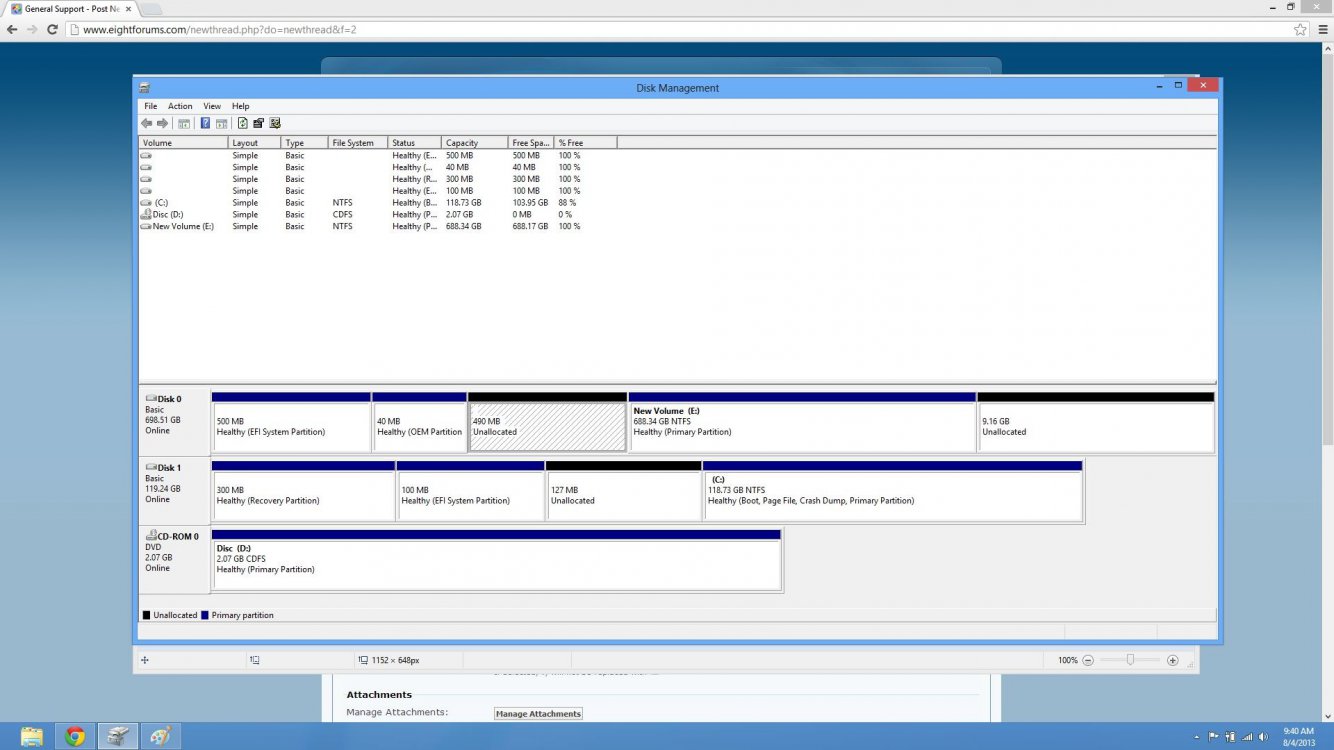Click the Action Center flag in the tray
The image size is (1334, 750).
tap(1214, 737)
